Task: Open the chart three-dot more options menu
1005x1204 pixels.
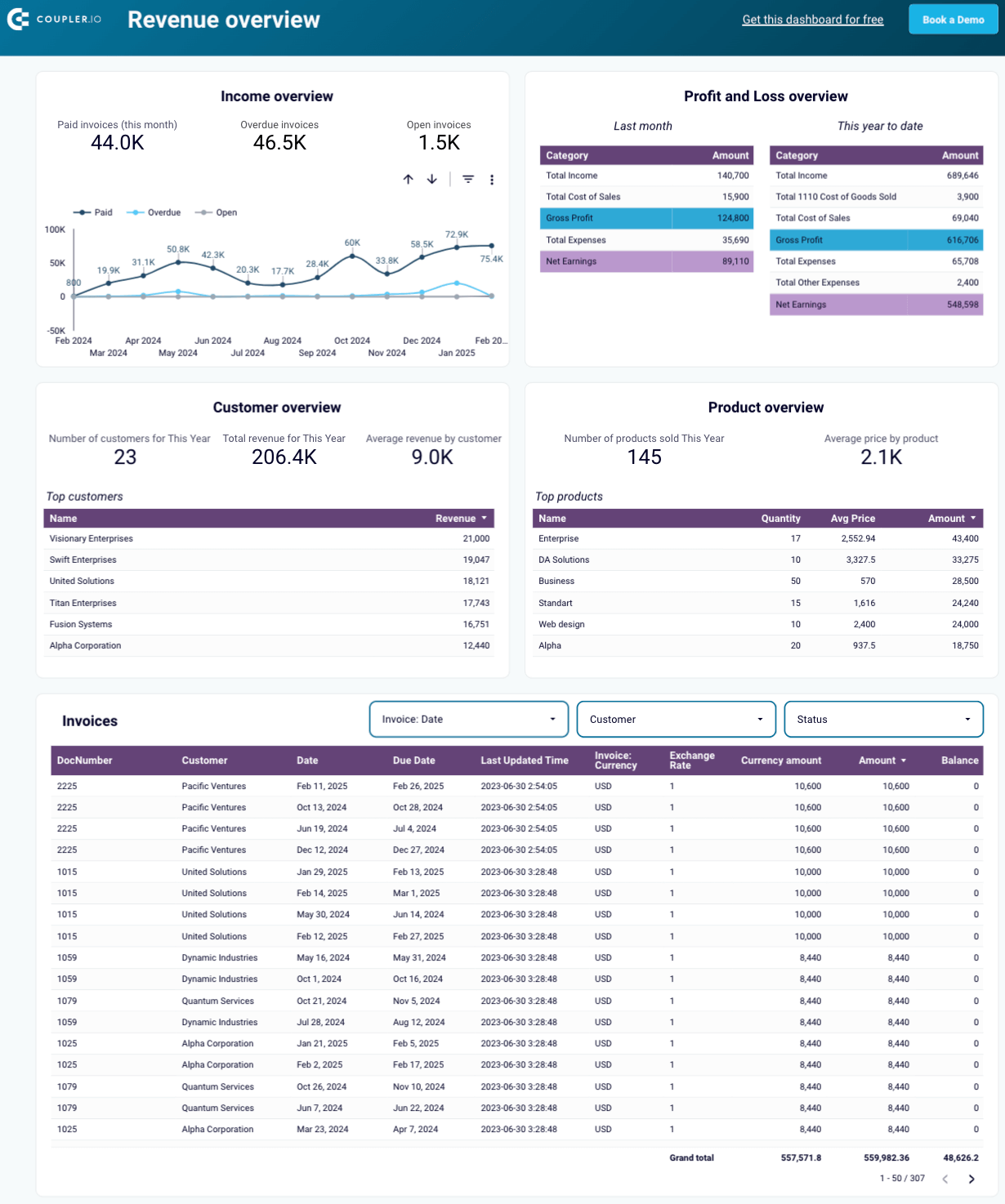Action: click(492, 180)
